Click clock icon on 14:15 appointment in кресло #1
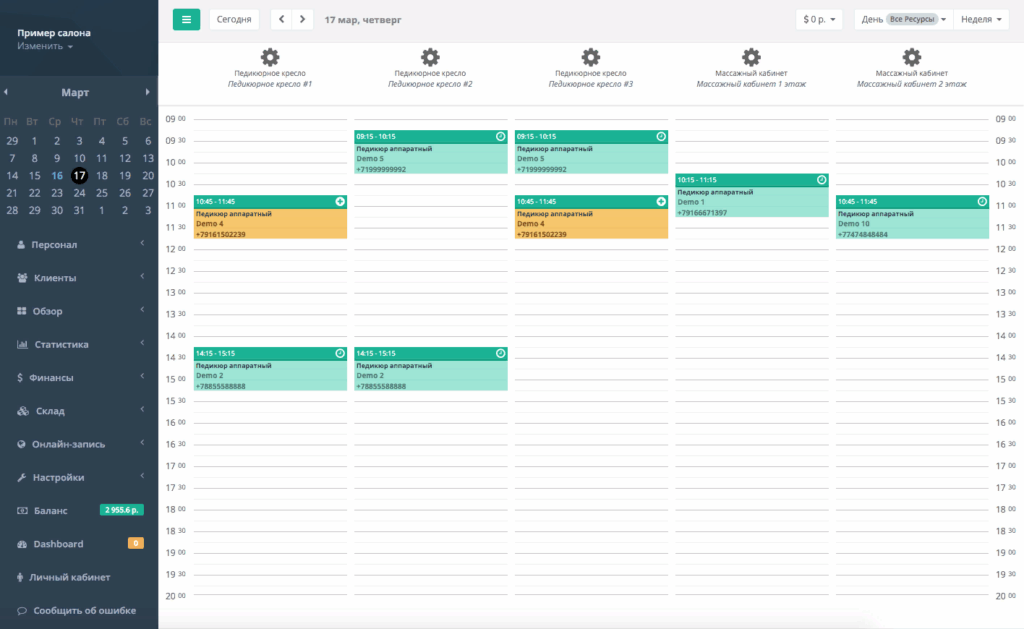Screen dimensions: 1024x629 340,353
